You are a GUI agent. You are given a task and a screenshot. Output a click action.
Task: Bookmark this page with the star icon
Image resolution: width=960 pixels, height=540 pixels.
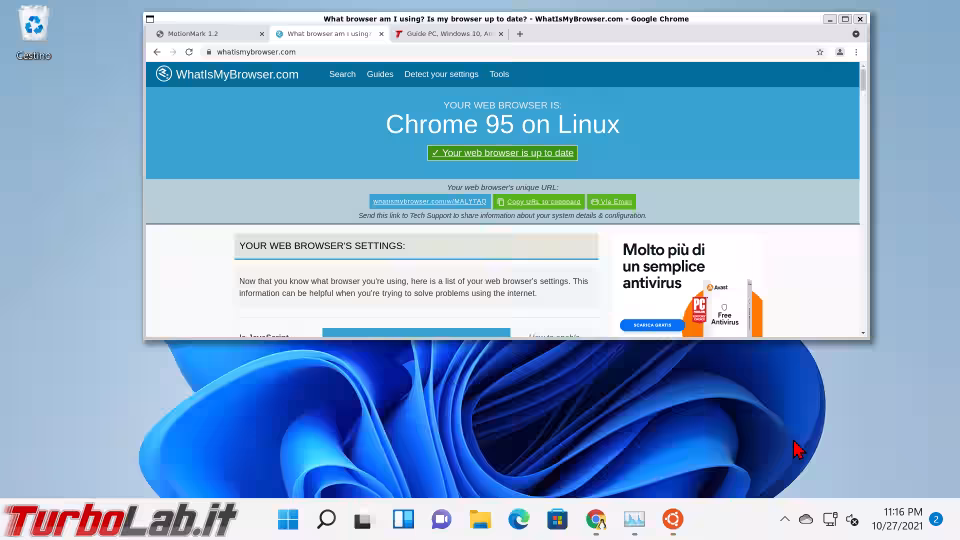pyautogui.click(x=820, y=52)
